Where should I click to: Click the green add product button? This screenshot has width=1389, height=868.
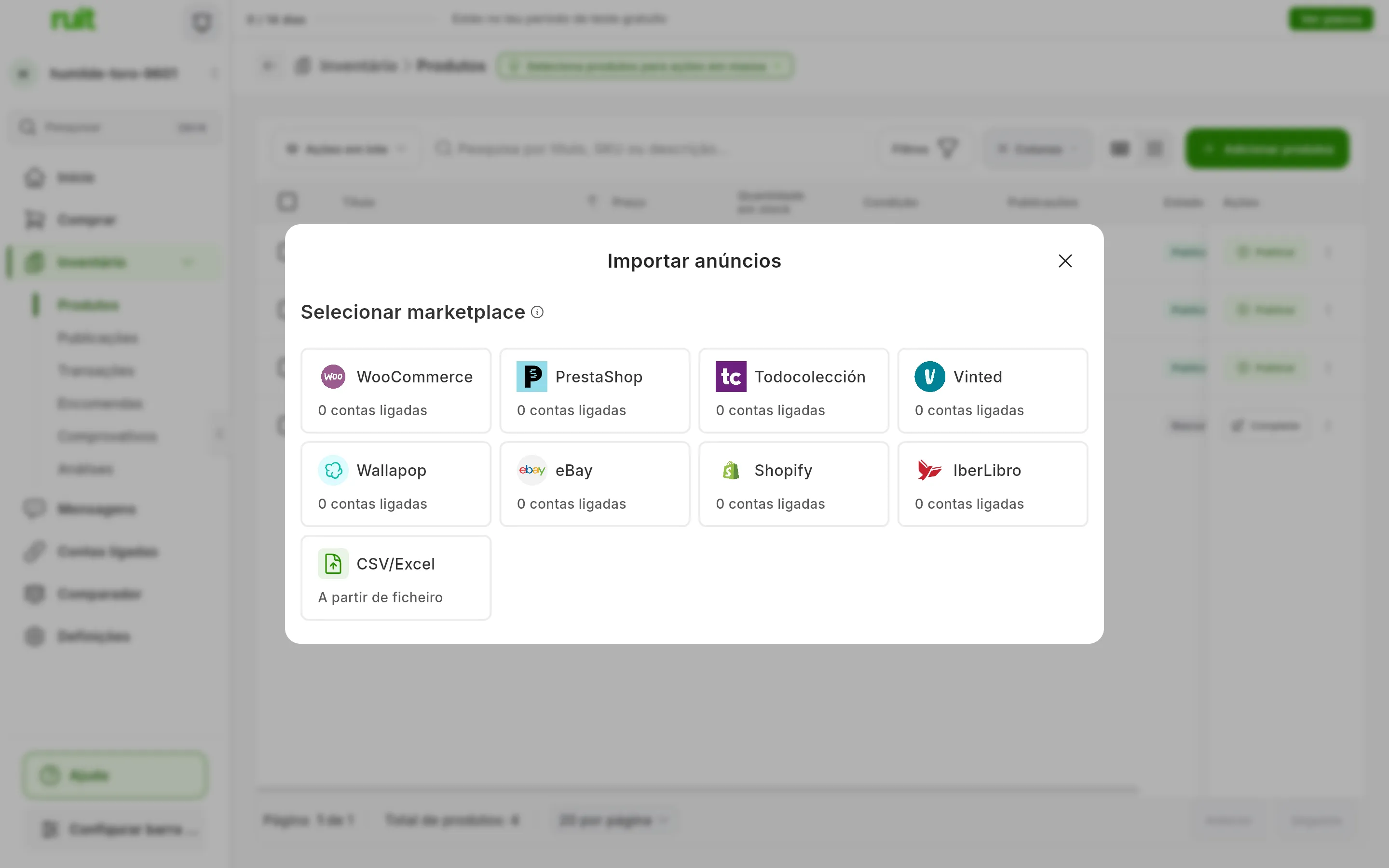tap(1267, 149)
